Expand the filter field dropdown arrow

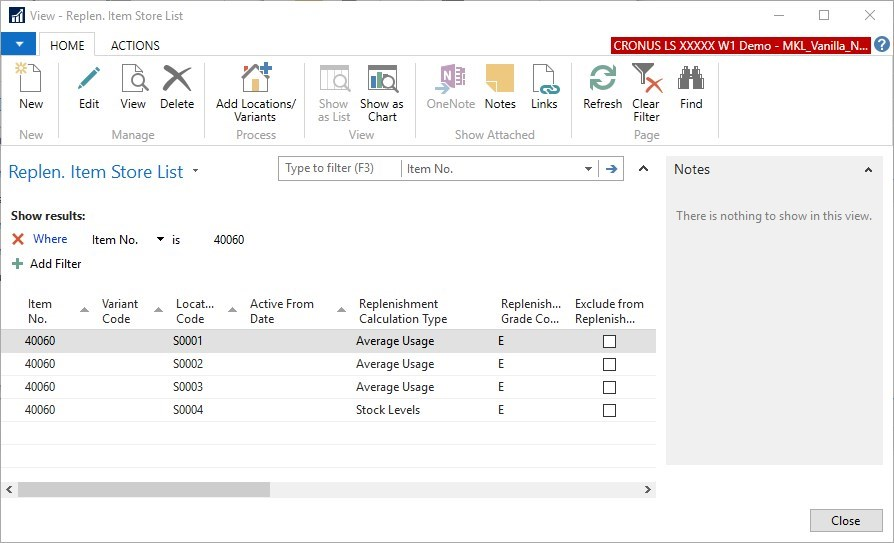point(588,169)
